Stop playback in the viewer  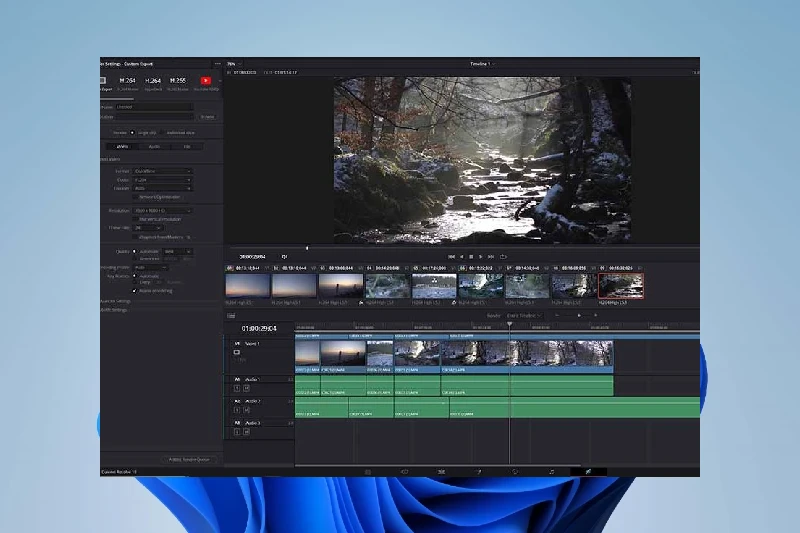471,257
